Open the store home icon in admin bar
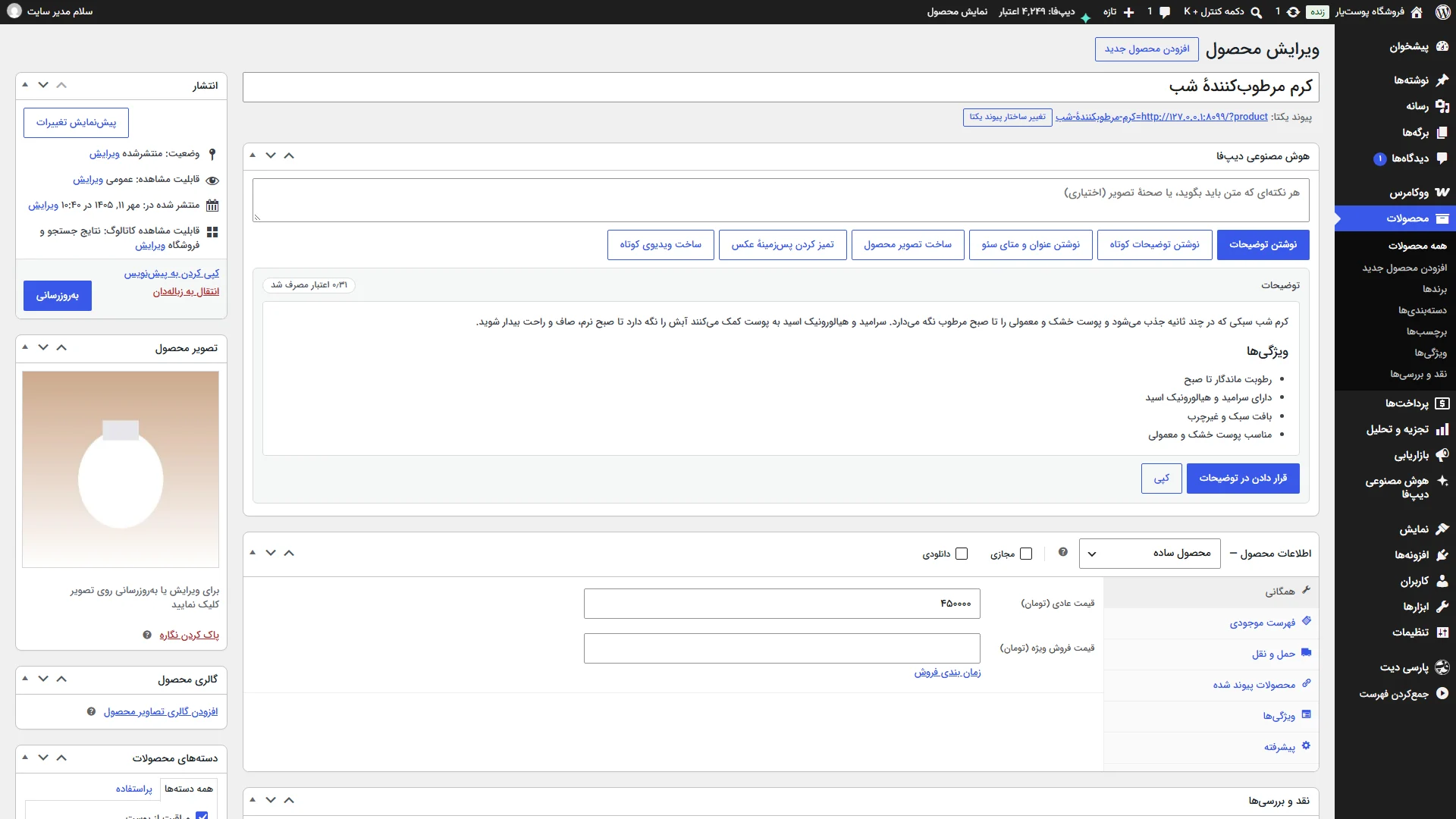The height and width of the screenshot is (819, 1456). pyautogui.click(x=1417, y=12)
